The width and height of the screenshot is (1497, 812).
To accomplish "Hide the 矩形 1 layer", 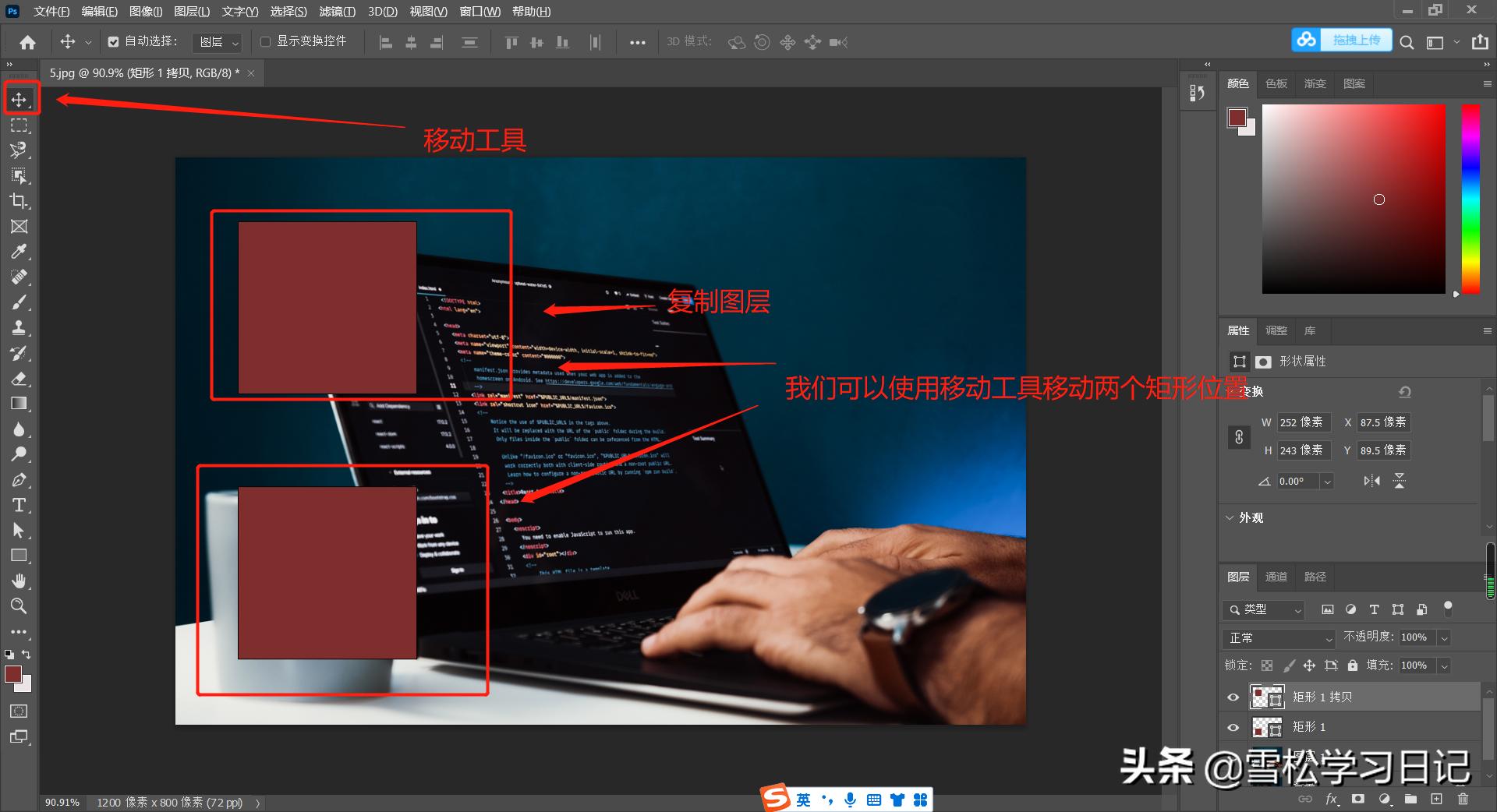I will tap(1233, 727).
